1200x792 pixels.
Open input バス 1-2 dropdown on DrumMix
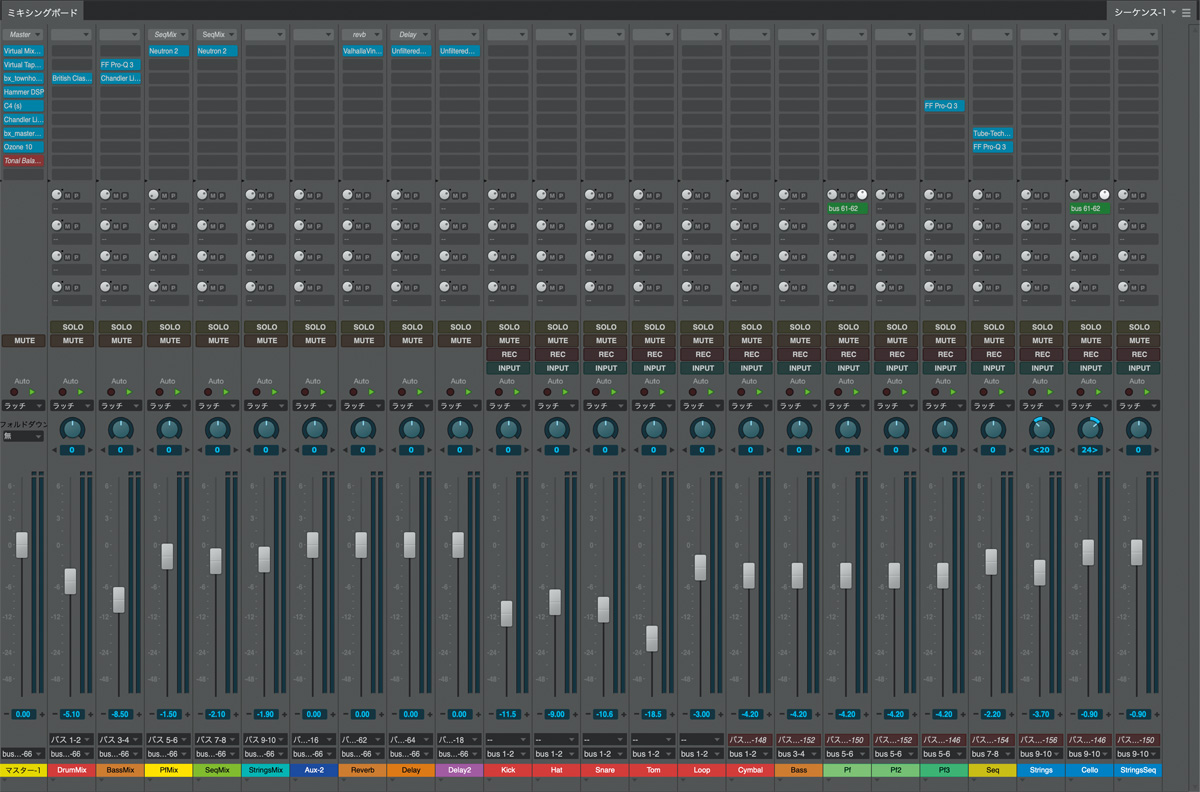pyautogui.click(x=73, y=740)
